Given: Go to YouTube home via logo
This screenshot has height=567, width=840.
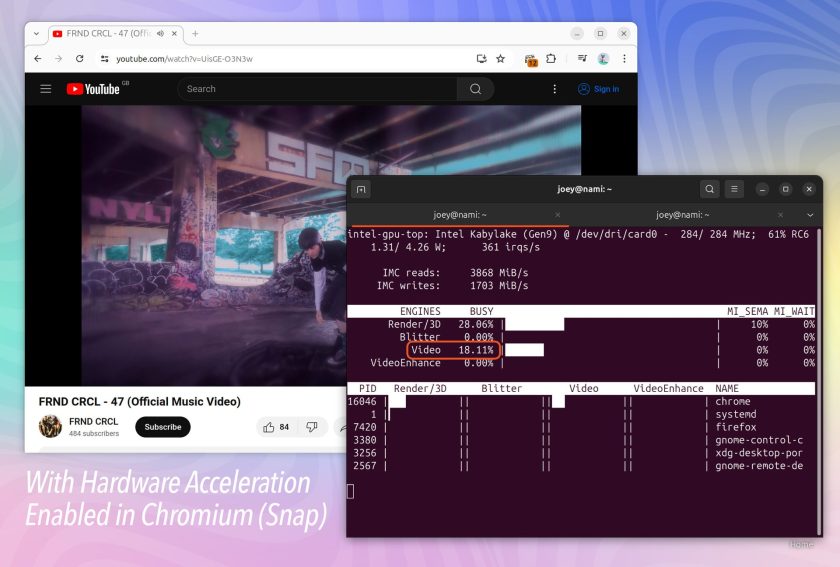Looking at the screenshot, I should click(x=93, y=89).
